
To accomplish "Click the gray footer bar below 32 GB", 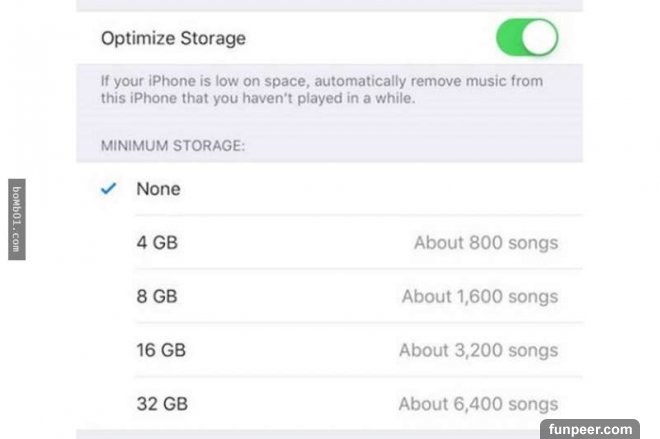I will pyautogui.click(x=308, y=434).
